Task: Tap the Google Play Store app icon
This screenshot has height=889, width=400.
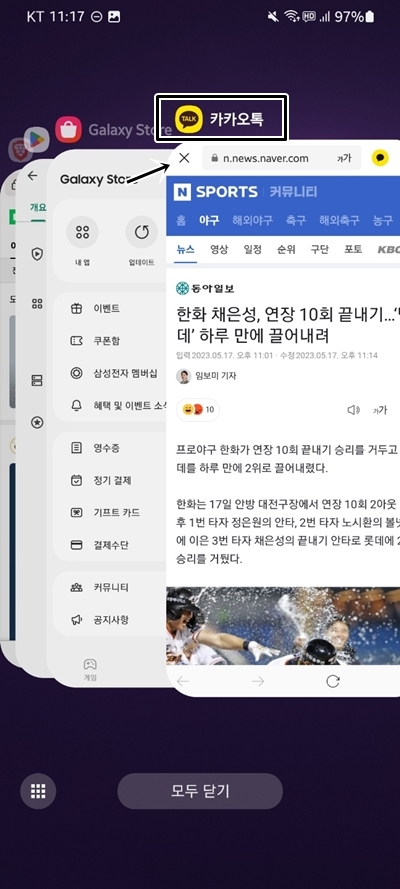Action: click(x=36, y=139)
